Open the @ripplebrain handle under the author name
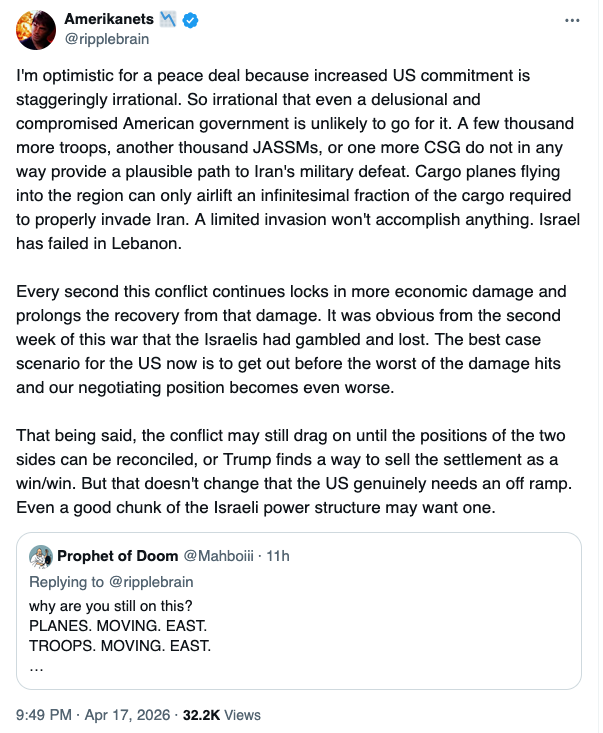Viewport: 603px width, 733px height. click(x=104, y=41)
